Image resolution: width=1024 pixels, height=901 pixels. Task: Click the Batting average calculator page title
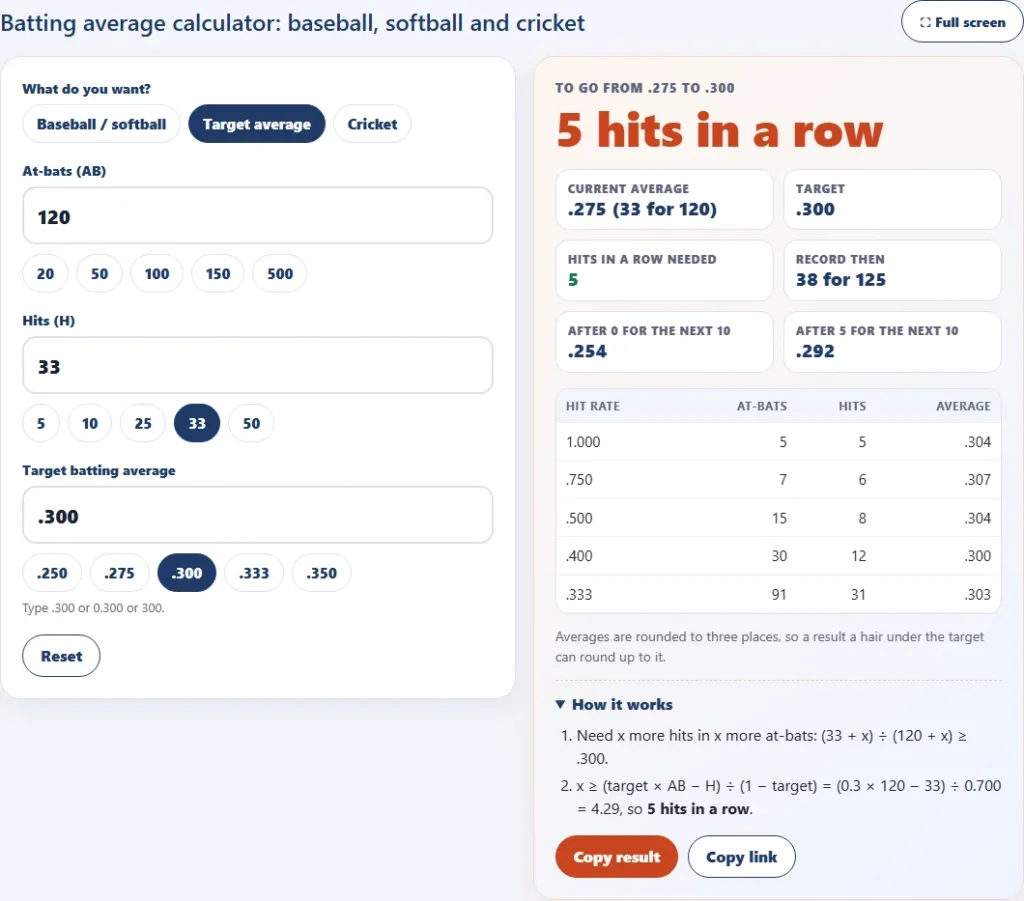coord(293,23)
